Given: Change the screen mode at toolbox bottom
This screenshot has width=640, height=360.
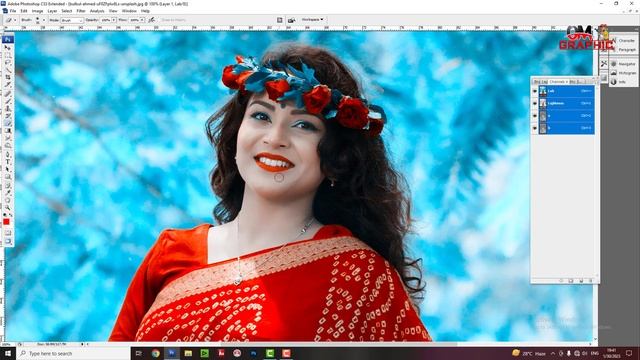Looking at the screenshot, I should (x=8, y=242).
